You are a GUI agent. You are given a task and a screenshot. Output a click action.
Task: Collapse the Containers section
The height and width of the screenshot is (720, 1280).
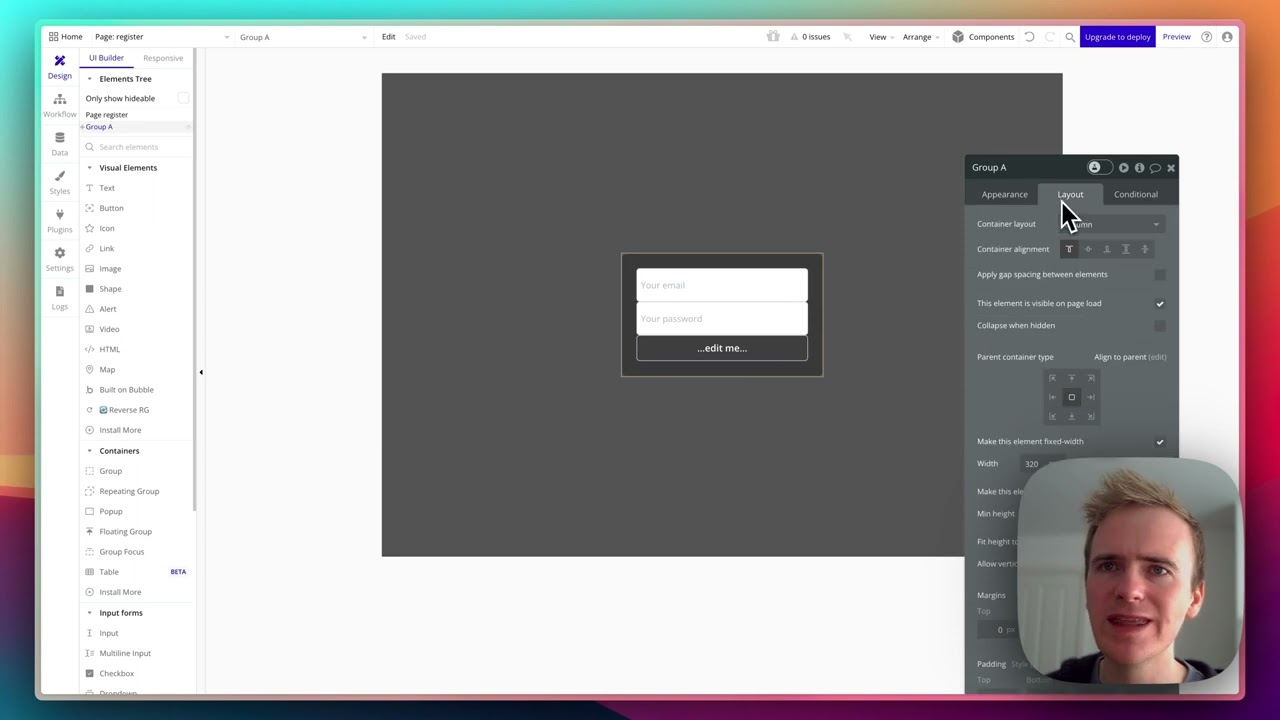pyautogui.click(x=89, y=451)
